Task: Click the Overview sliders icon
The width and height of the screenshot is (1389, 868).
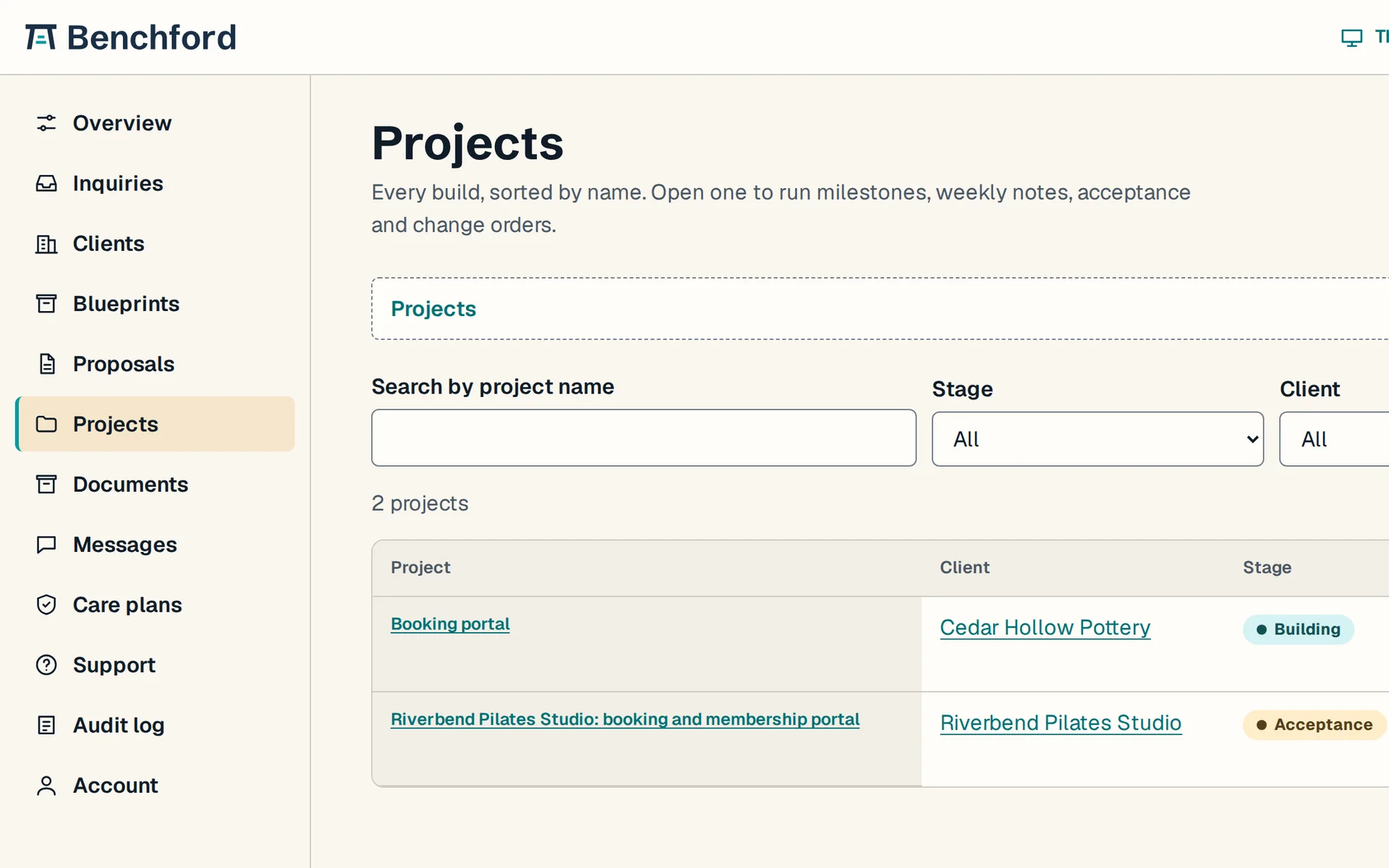Action: [46, 123]
